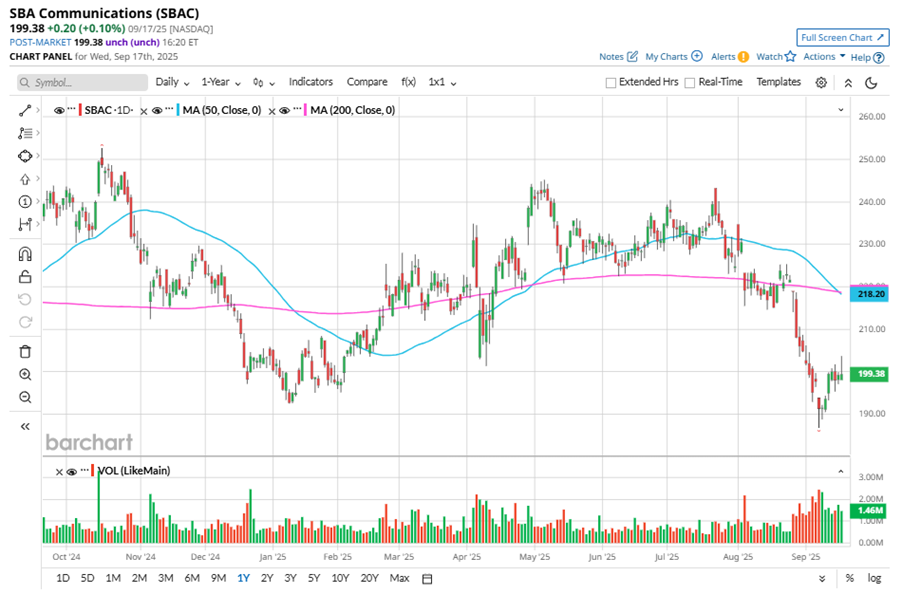Switch to dark mode moon icon
Screen dimensions: 902x594
(x=872, y=83)
